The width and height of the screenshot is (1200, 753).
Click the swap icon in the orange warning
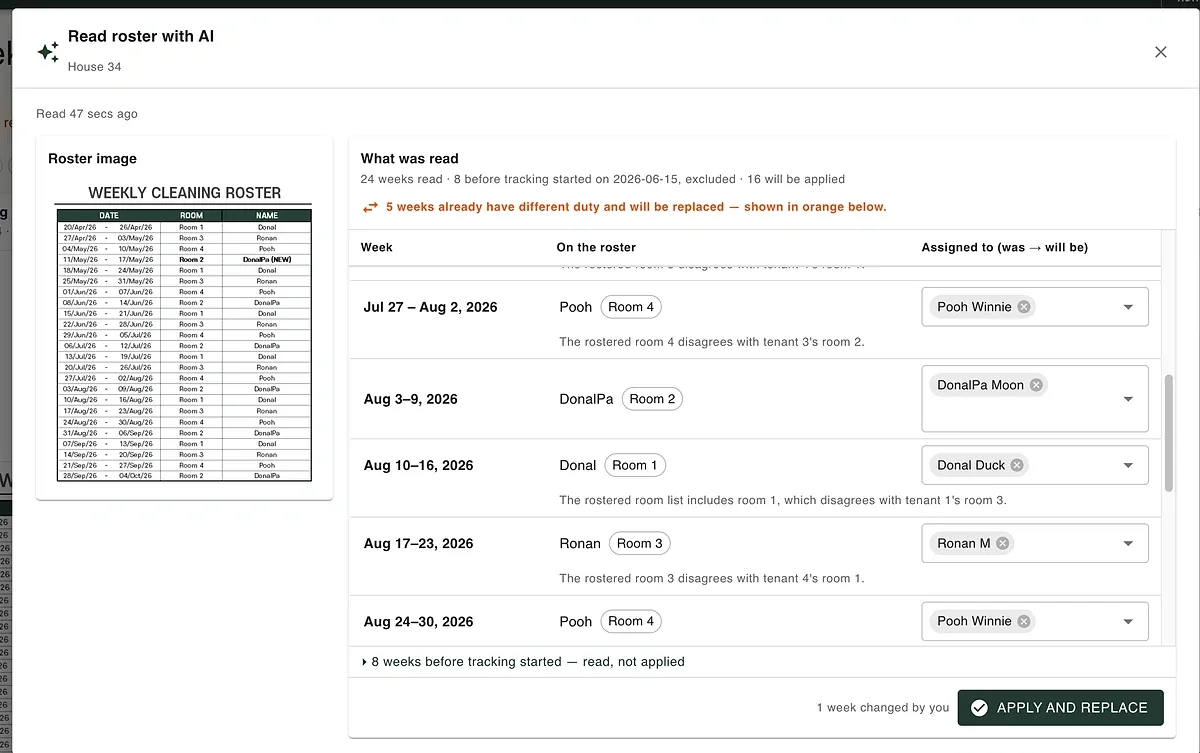370,207
